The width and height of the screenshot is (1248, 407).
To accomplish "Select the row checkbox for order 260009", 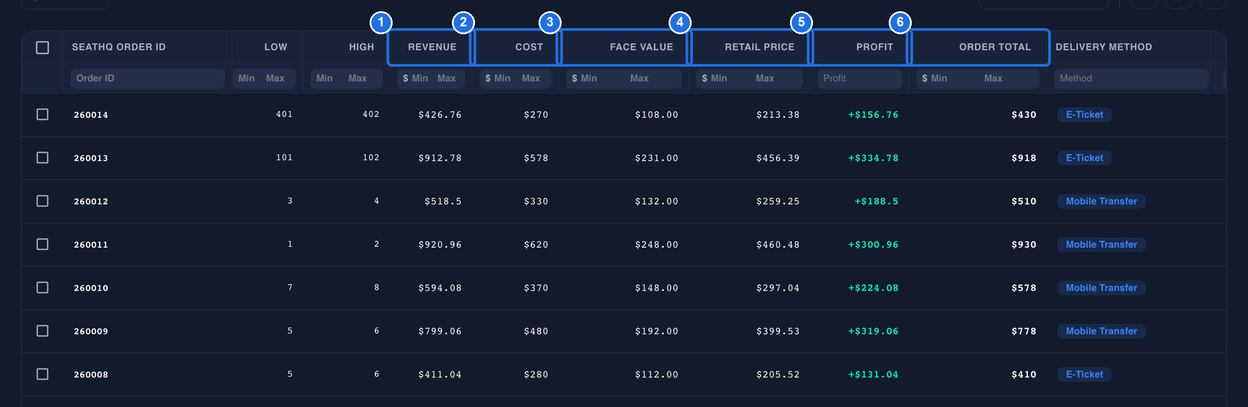I will pos(42,331).
